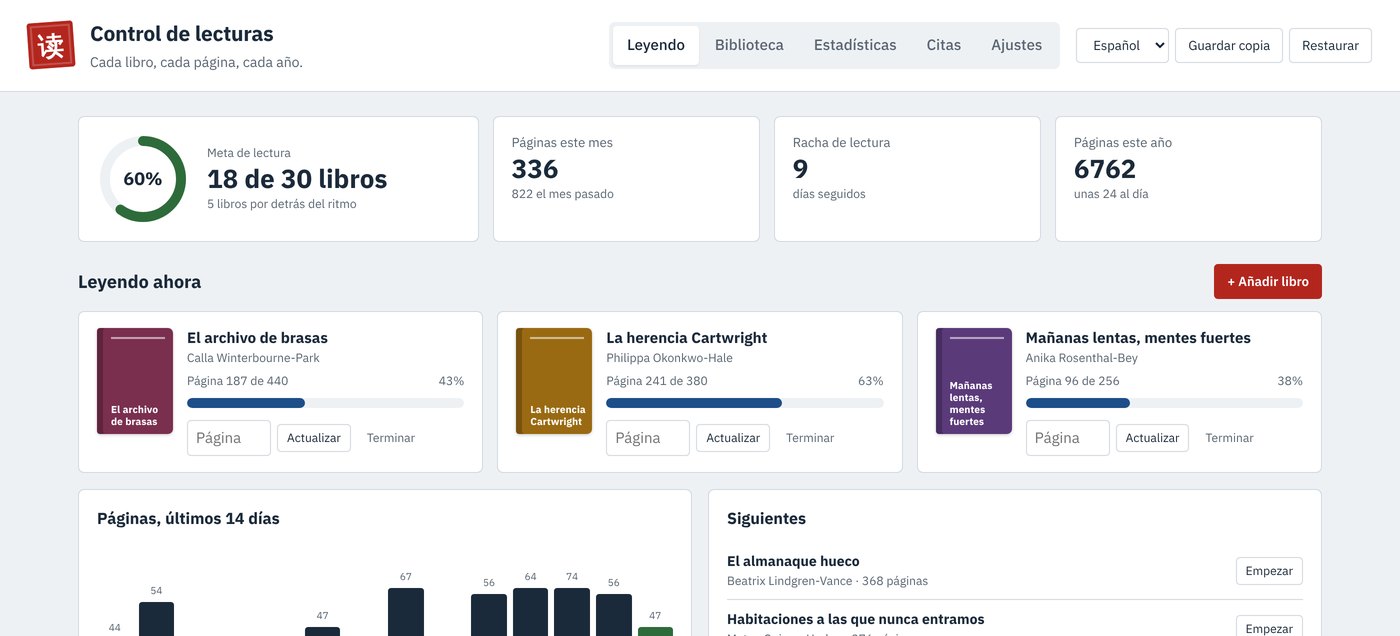
Task: Click Actualizar for La herencia Cartwright
Action: tap(733, 438)
